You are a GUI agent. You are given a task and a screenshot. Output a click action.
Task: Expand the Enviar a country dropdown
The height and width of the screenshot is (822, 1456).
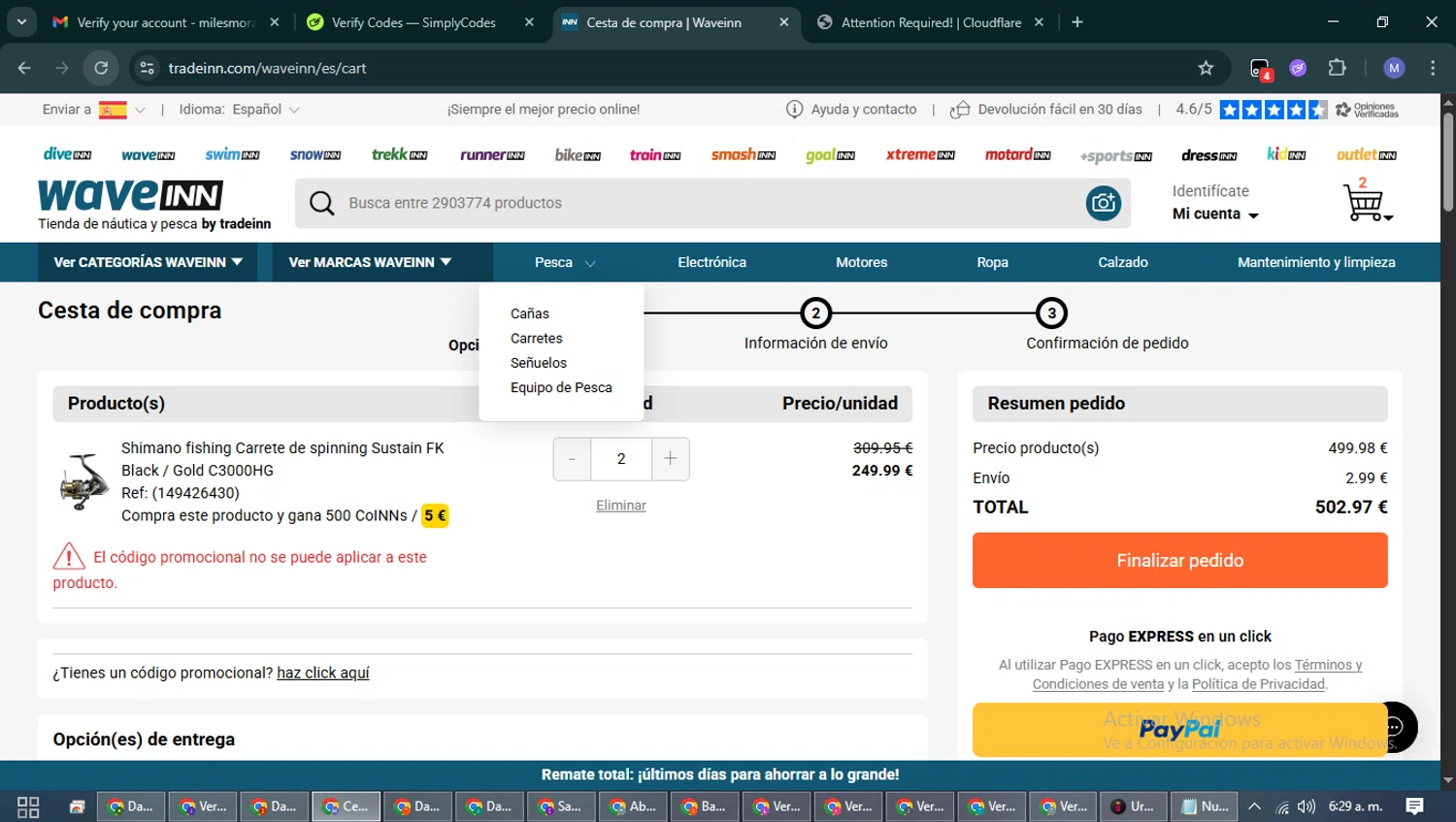pyautogui.click(x=140, y=110)
